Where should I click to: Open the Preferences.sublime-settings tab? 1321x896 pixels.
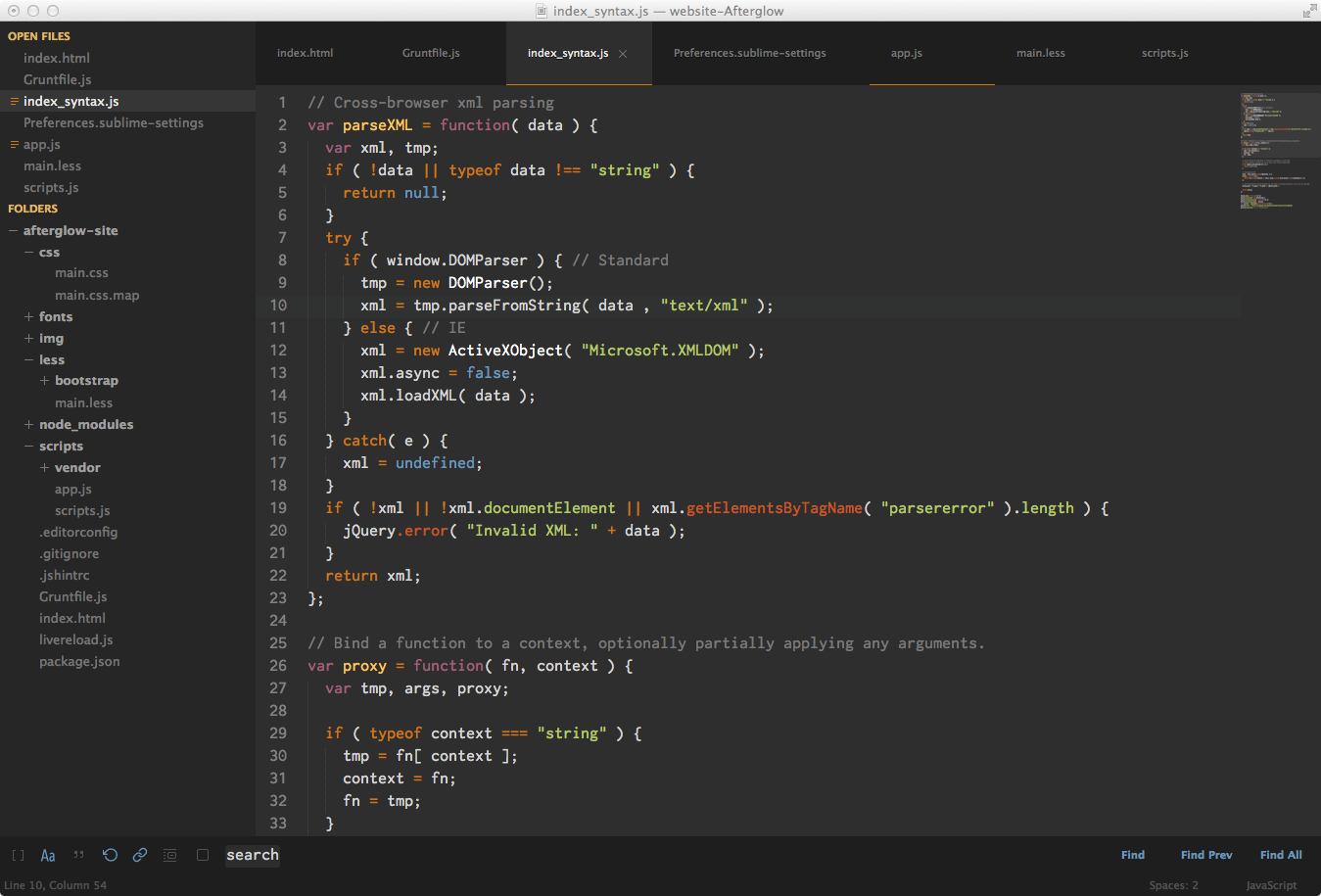(x=749, y=53)
